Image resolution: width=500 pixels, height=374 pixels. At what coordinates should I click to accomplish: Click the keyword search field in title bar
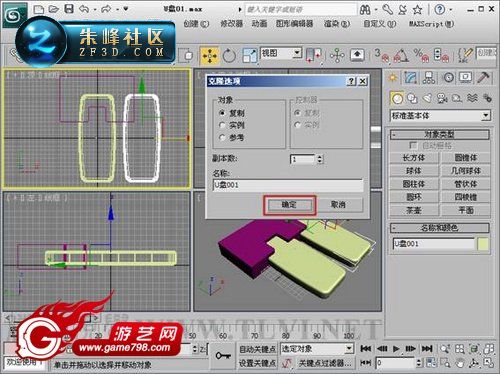coord(301,9)
